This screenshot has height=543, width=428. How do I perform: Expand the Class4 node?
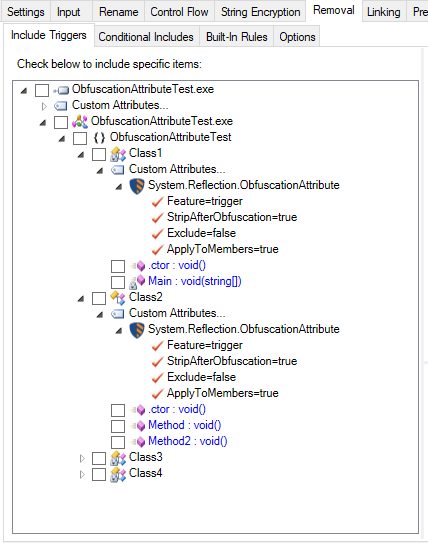point(82,474)
